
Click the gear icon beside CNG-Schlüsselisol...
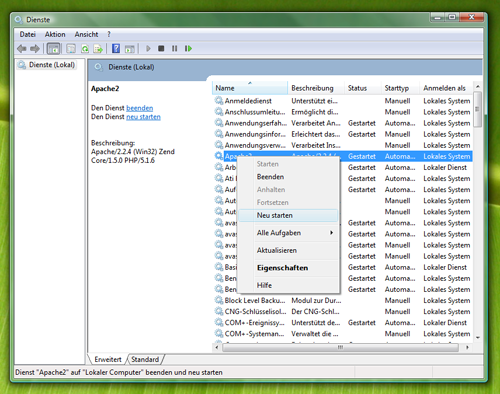point(219,311)
